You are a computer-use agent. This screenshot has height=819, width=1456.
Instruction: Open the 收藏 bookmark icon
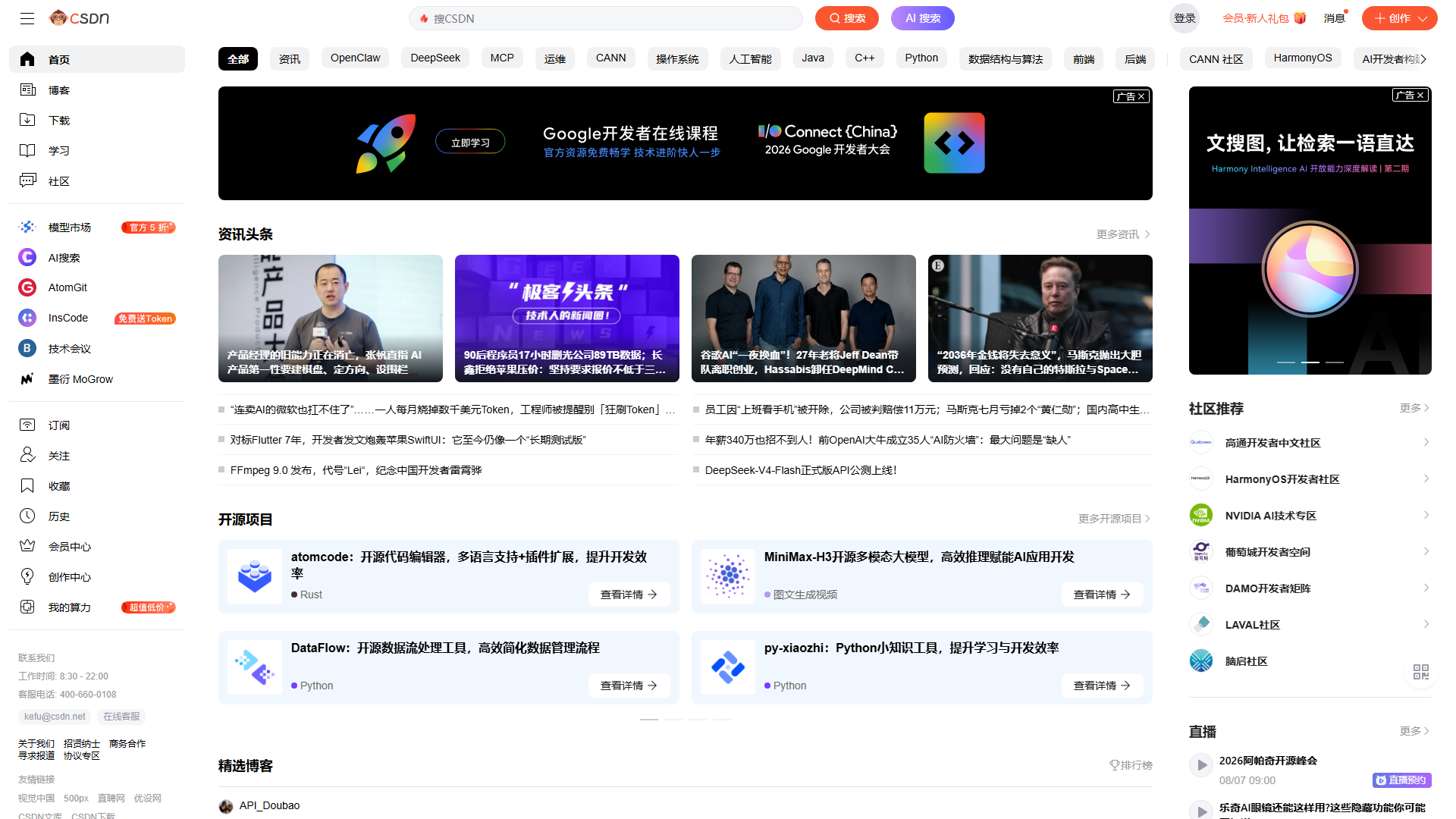coord(27,486)
